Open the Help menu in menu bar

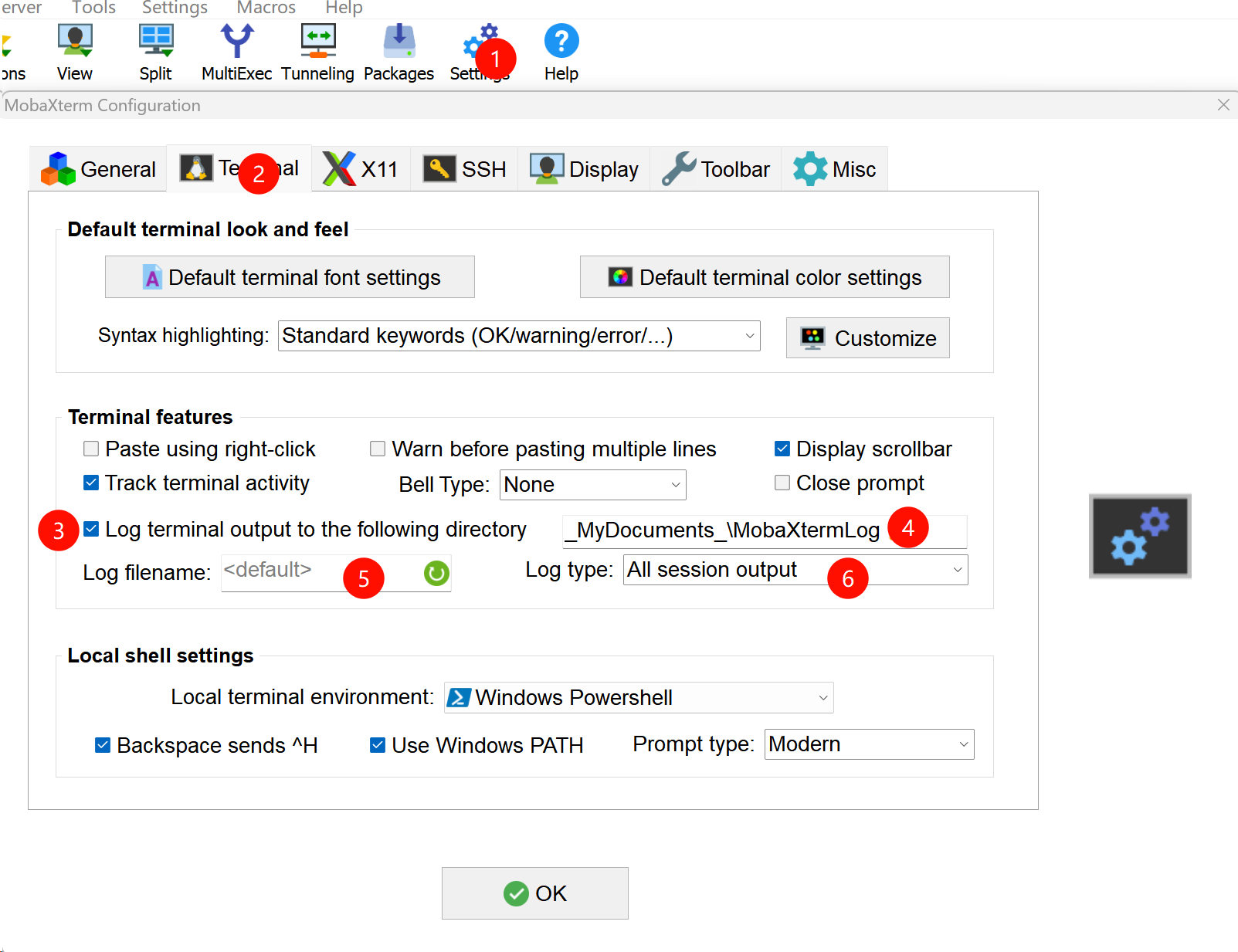344,8
